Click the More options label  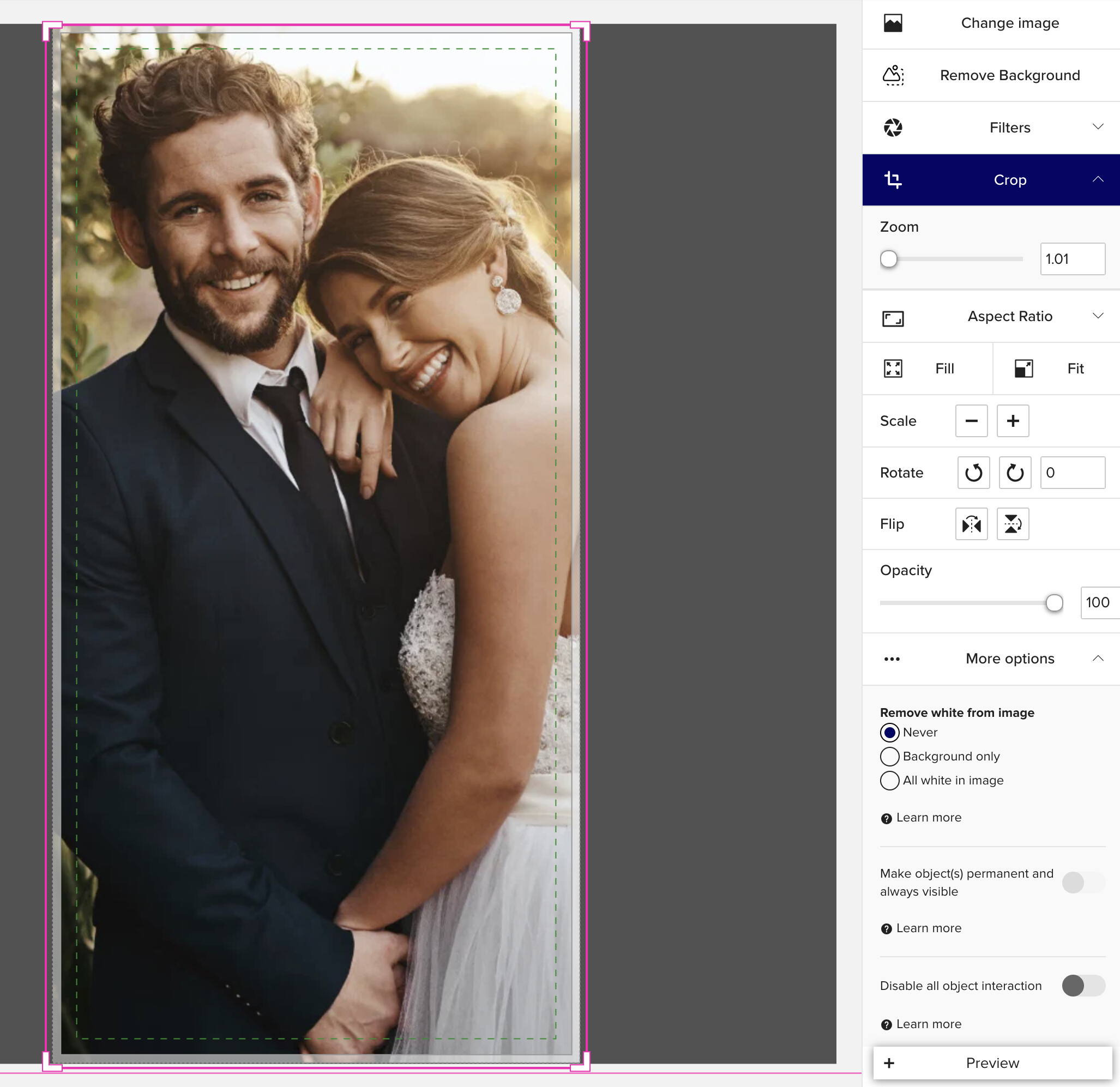[1010, 659]
